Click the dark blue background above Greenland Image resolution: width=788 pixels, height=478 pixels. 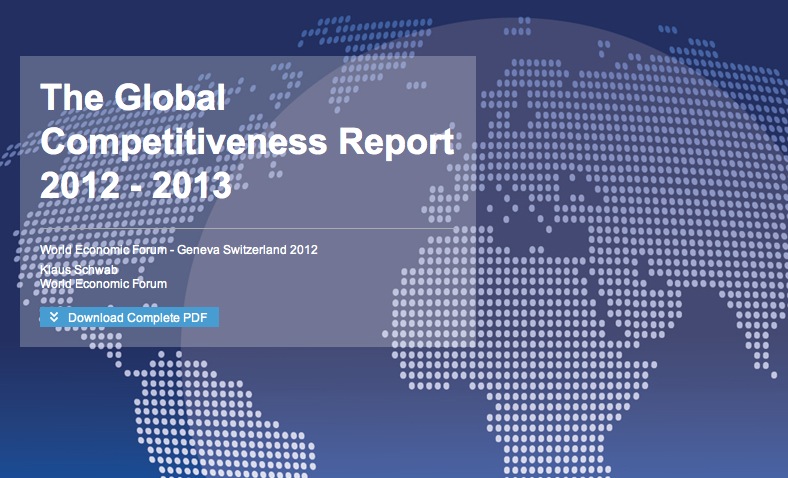(200, 20)
